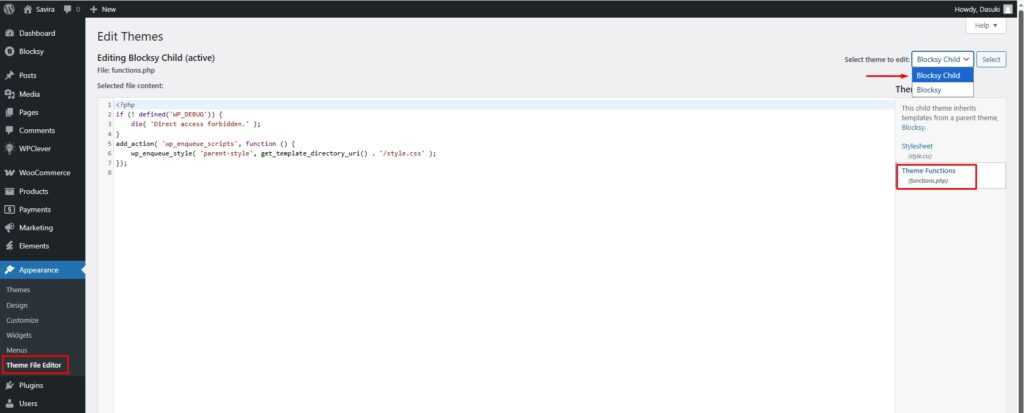This screenshot has height=413, width=1024.
Task: Click the Appearance paintbrush icon
Action: [x=9, y=270]
